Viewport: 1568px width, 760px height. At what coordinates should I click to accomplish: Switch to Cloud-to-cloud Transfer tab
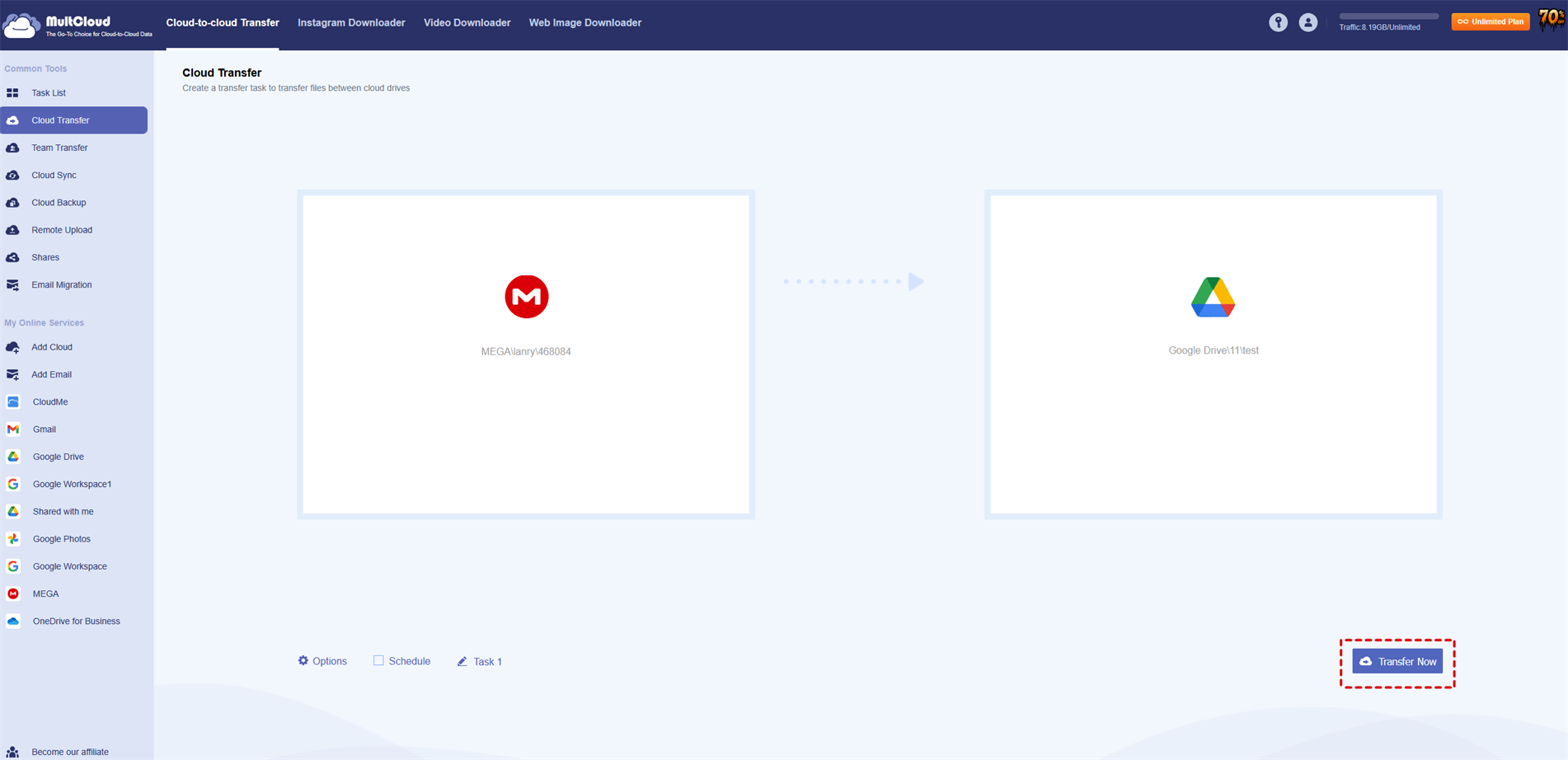[223, 23]
